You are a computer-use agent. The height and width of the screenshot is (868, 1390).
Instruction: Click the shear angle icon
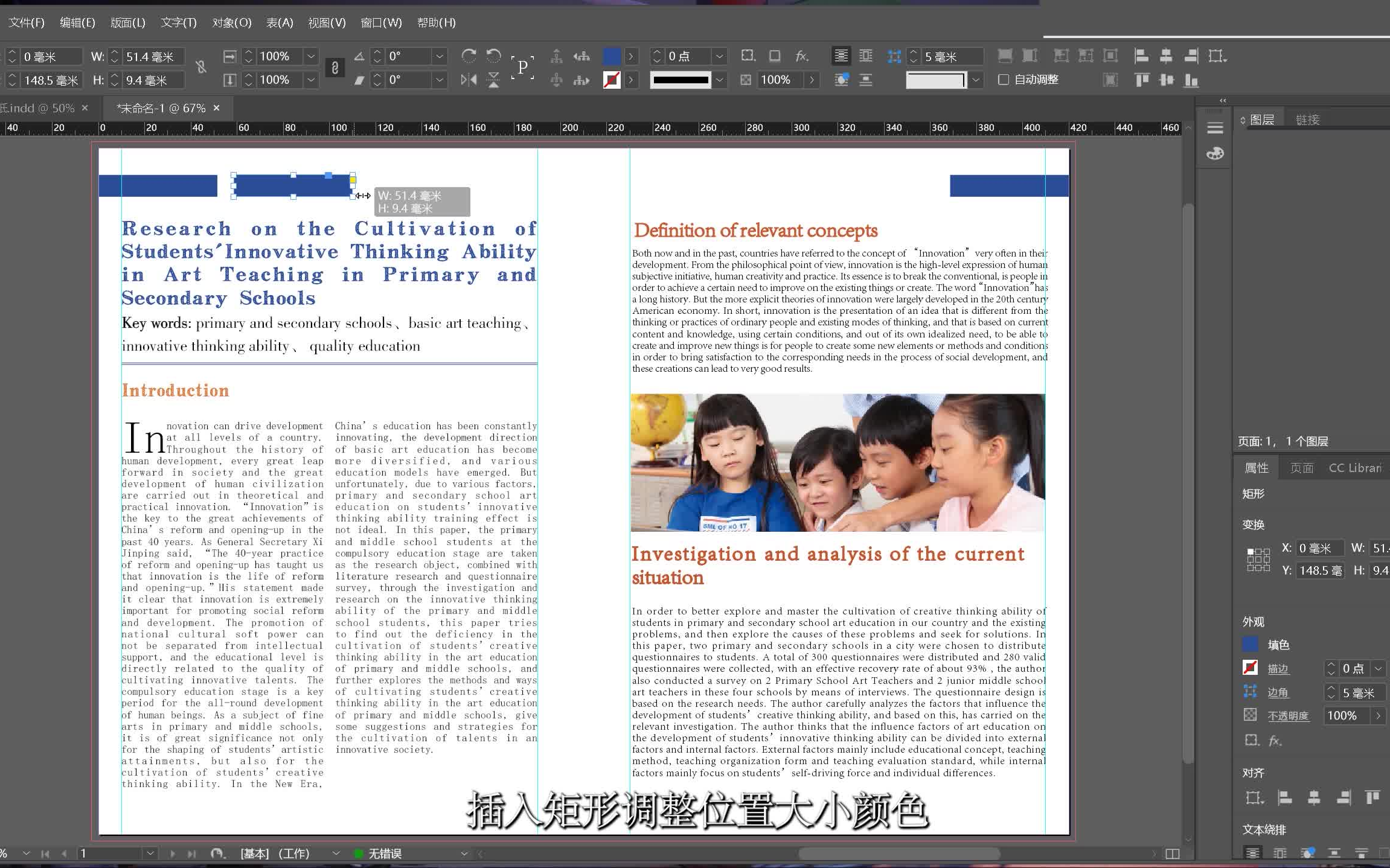(x=359, y=80)
